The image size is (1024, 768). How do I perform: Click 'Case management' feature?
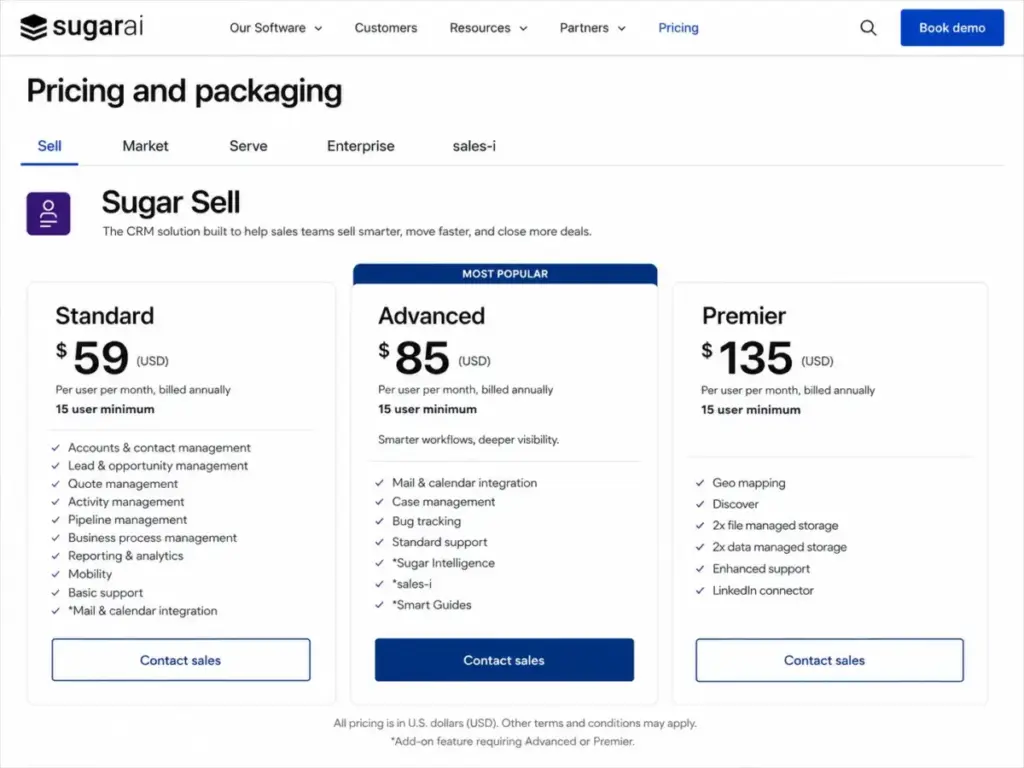pyautogui.click(x=443, y=502)
